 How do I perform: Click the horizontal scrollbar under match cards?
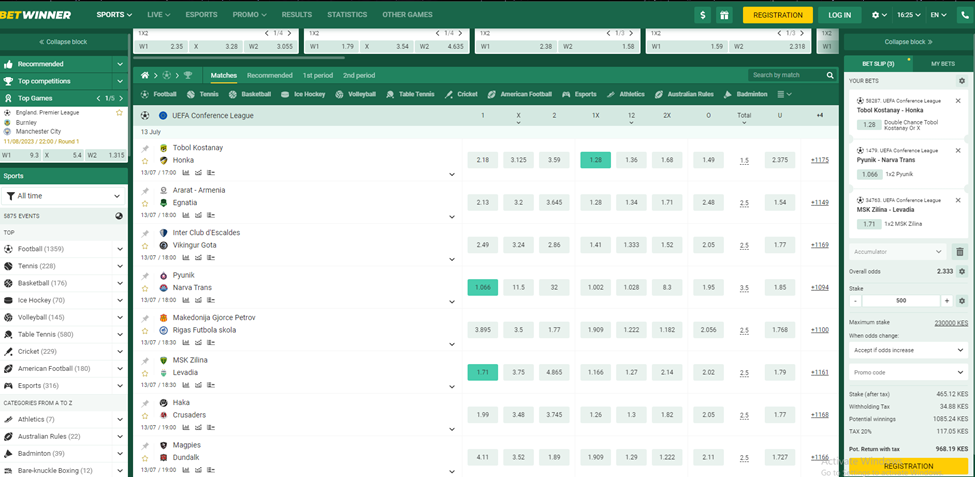239,58
